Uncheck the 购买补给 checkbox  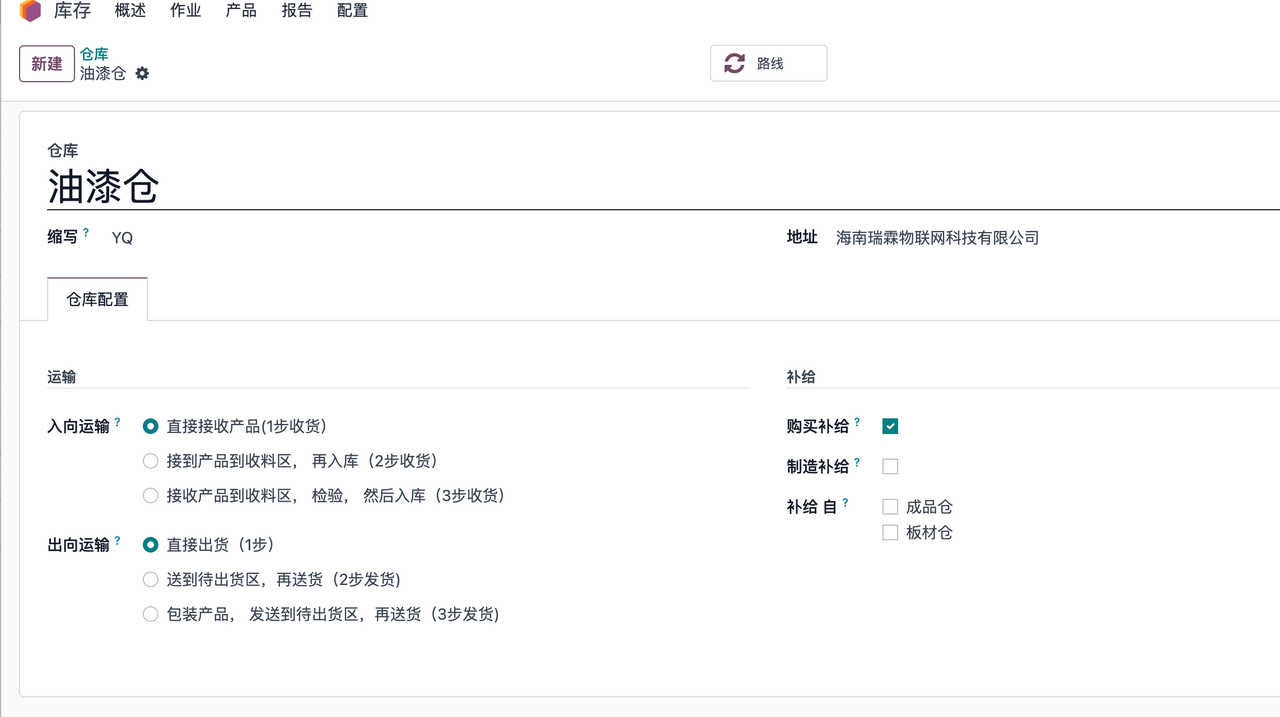tap(890, 426)
